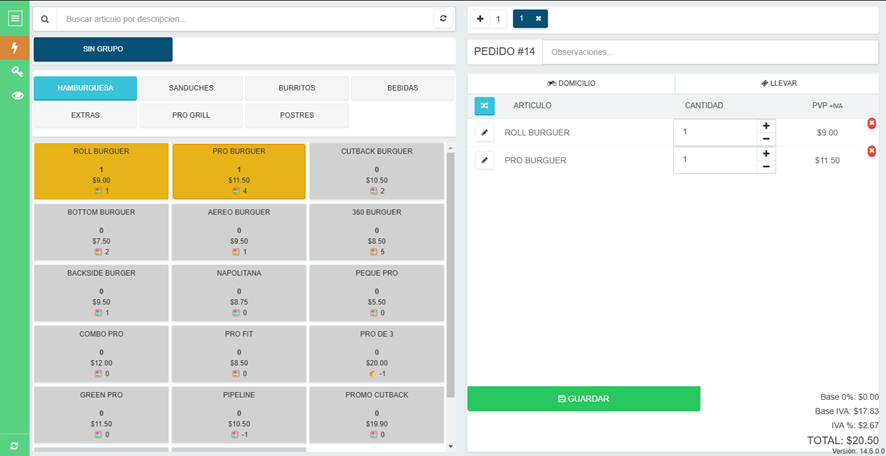Click the SIN GRUPO button

point(103,49)
